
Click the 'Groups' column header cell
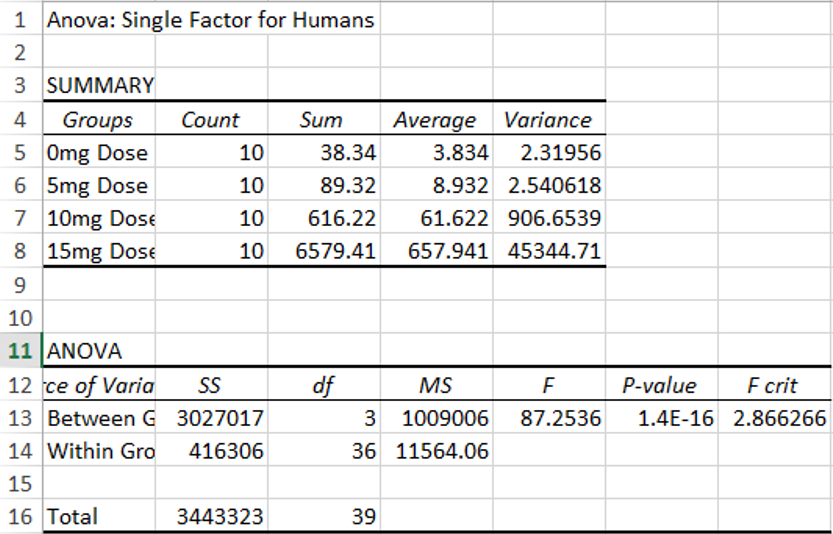click(98, 120)
